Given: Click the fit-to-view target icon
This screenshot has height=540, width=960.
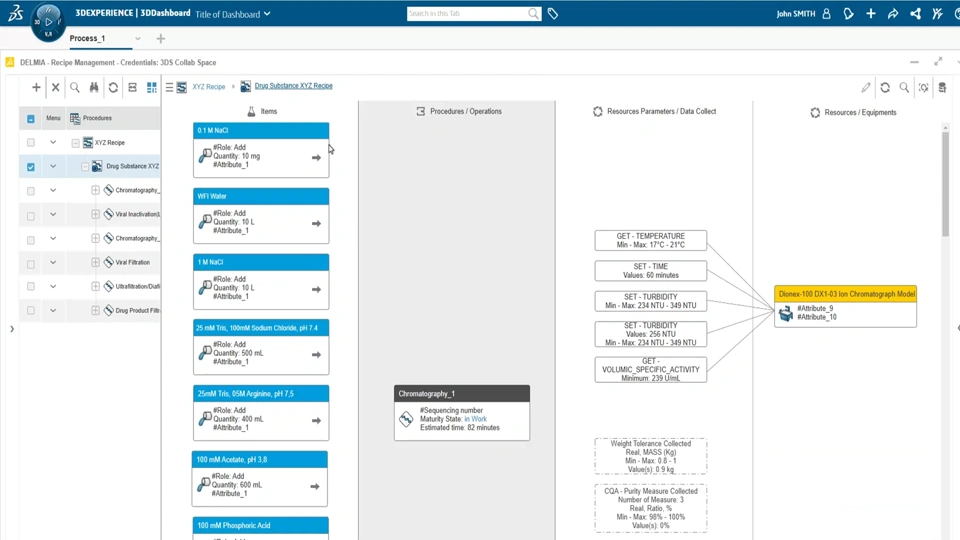Looking at the screenshot, I should click(x=923, y=88).
